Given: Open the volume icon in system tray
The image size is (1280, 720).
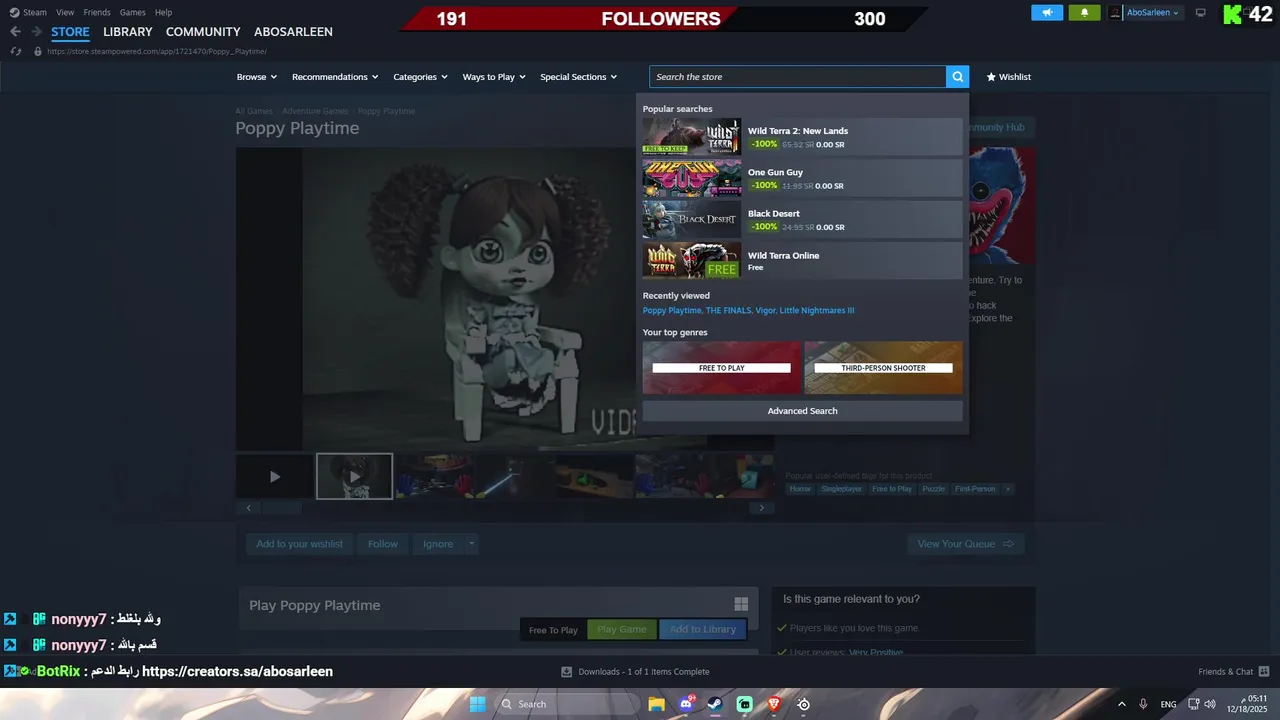Looking at the screenshot, I should [1210, 704].
